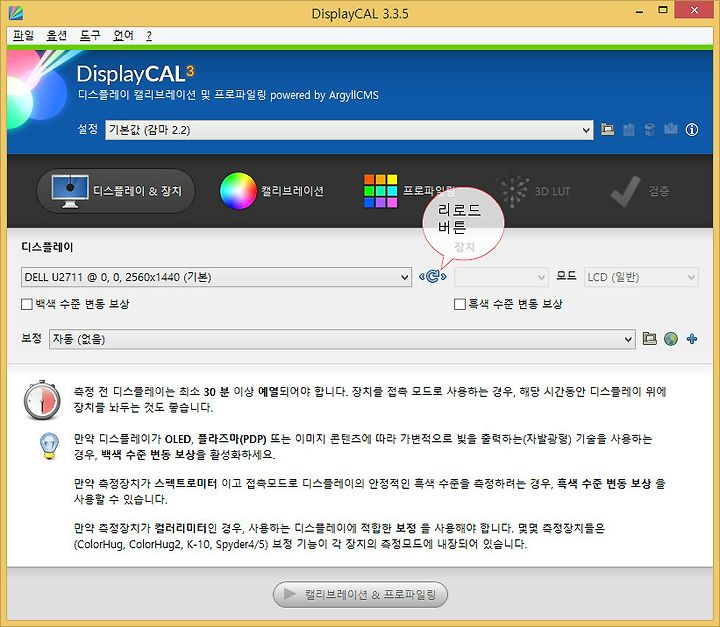Open the ? help menu
720x627 pixels.
click(x=149, y=36)
